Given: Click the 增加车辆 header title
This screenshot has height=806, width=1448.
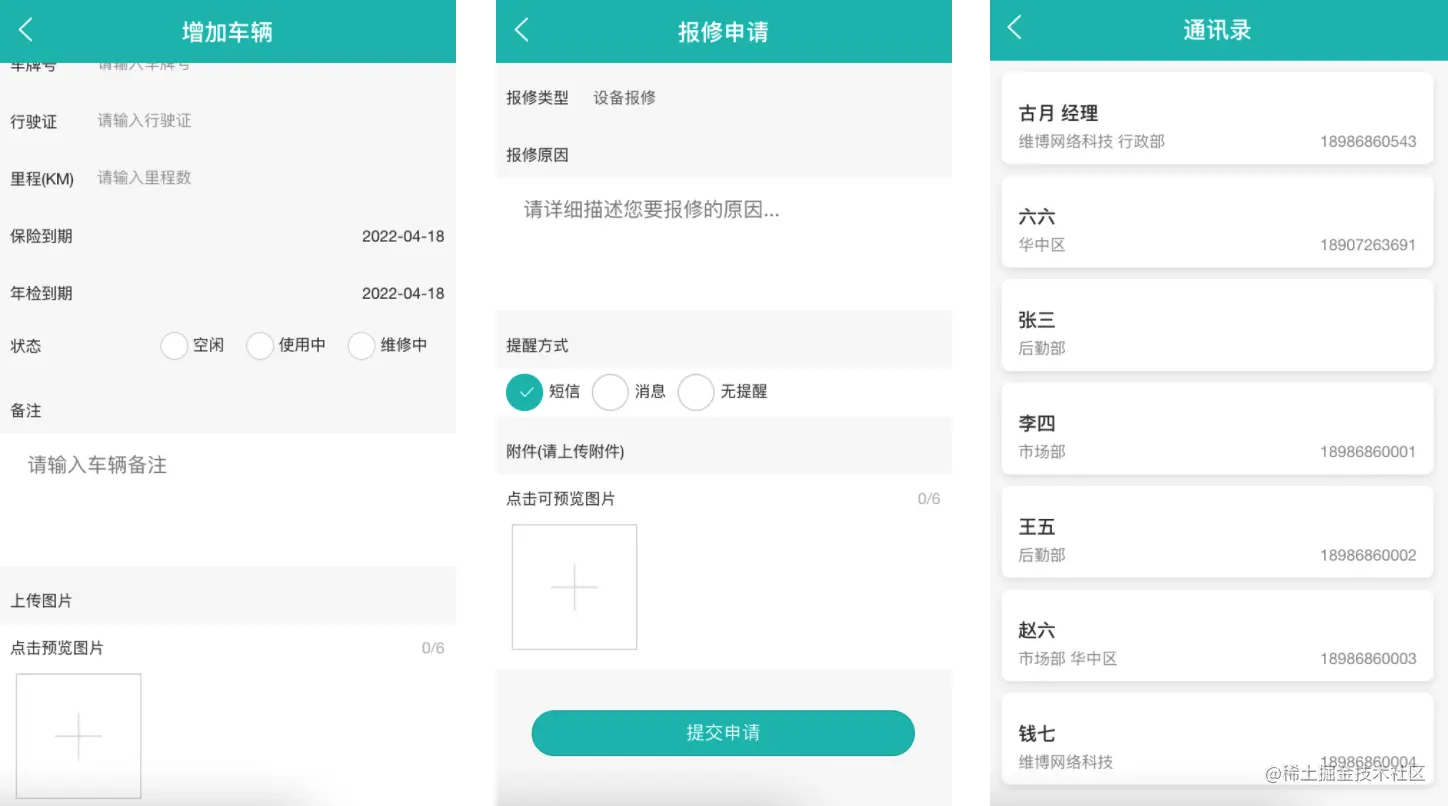Looking at the screenshot, I should 227,32.
